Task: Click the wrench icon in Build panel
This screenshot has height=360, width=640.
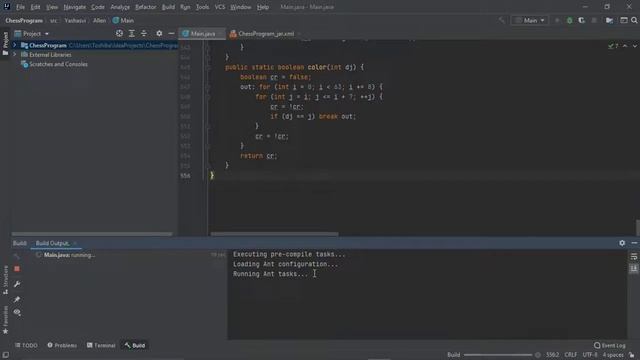Action: click(17, 284)
